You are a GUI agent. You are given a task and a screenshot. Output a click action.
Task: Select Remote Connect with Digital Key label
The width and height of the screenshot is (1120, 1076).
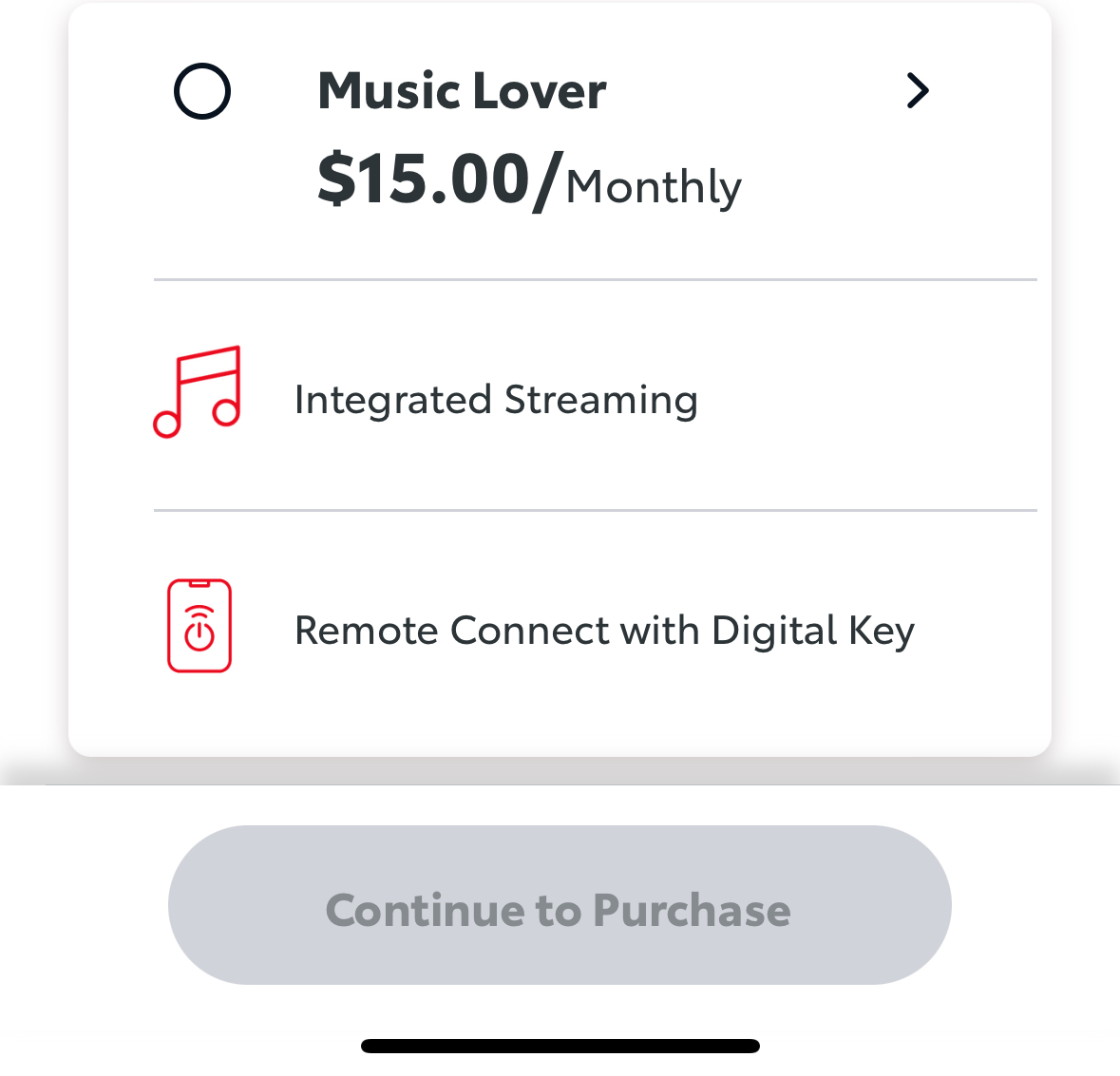coord(604,632)
